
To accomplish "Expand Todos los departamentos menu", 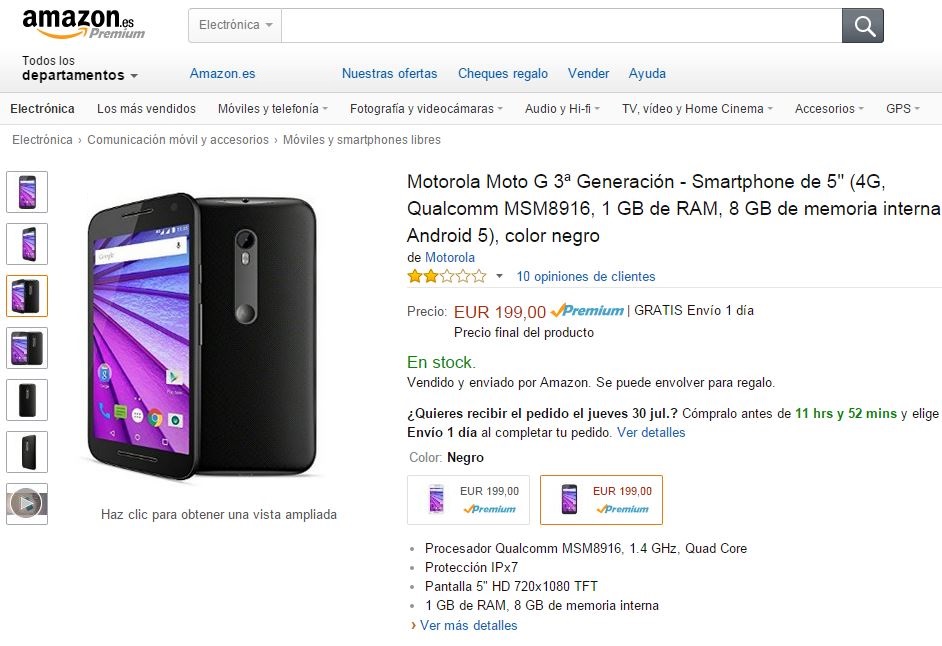I will click(79, 68).
